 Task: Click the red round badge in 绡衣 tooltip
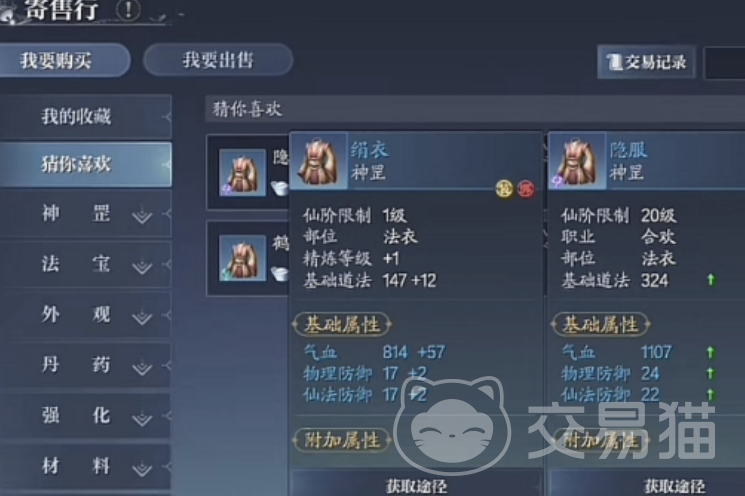(526, 189)
